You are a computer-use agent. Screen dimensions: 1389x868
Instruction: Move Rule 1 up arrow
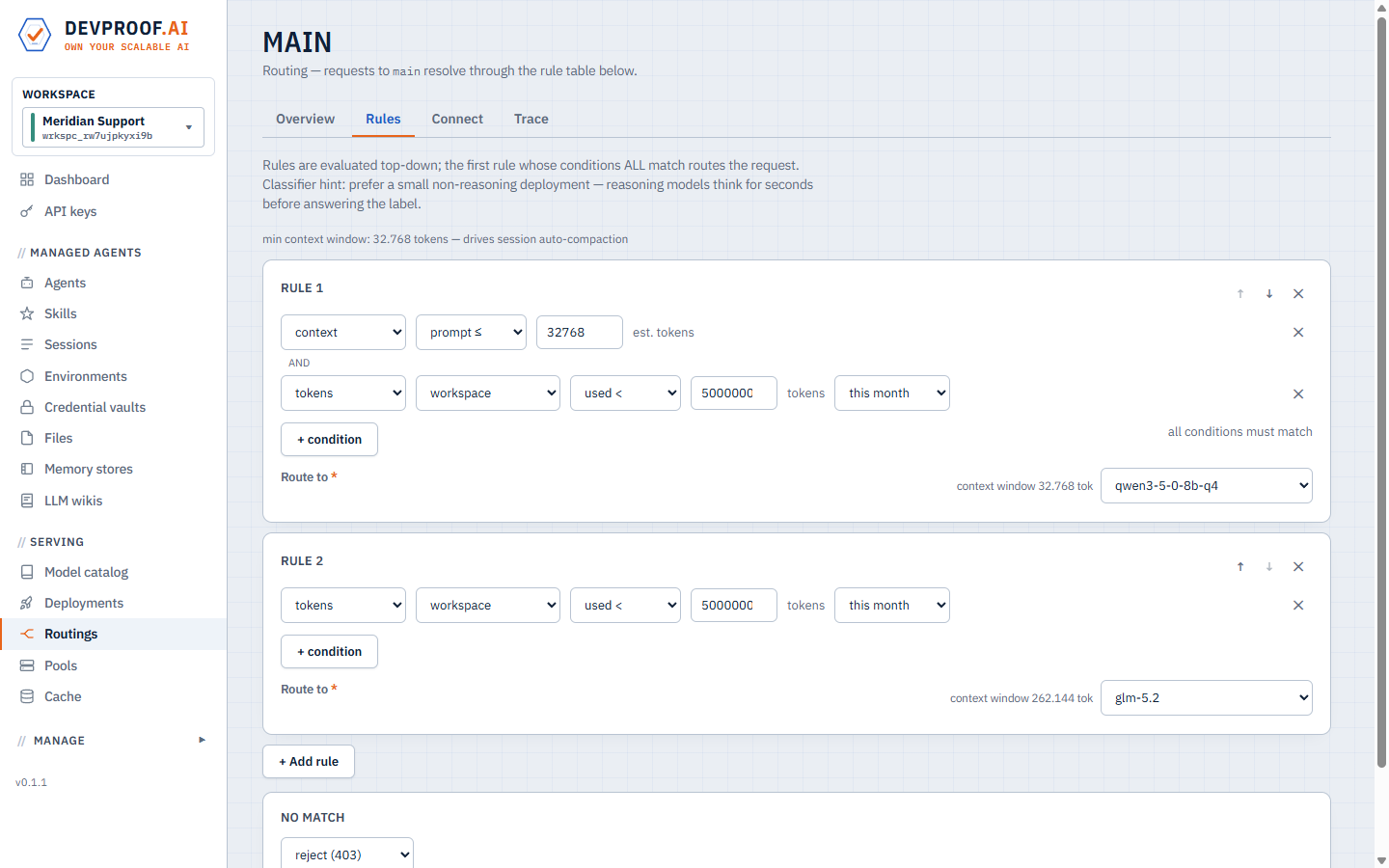(x=1240, y=294)
